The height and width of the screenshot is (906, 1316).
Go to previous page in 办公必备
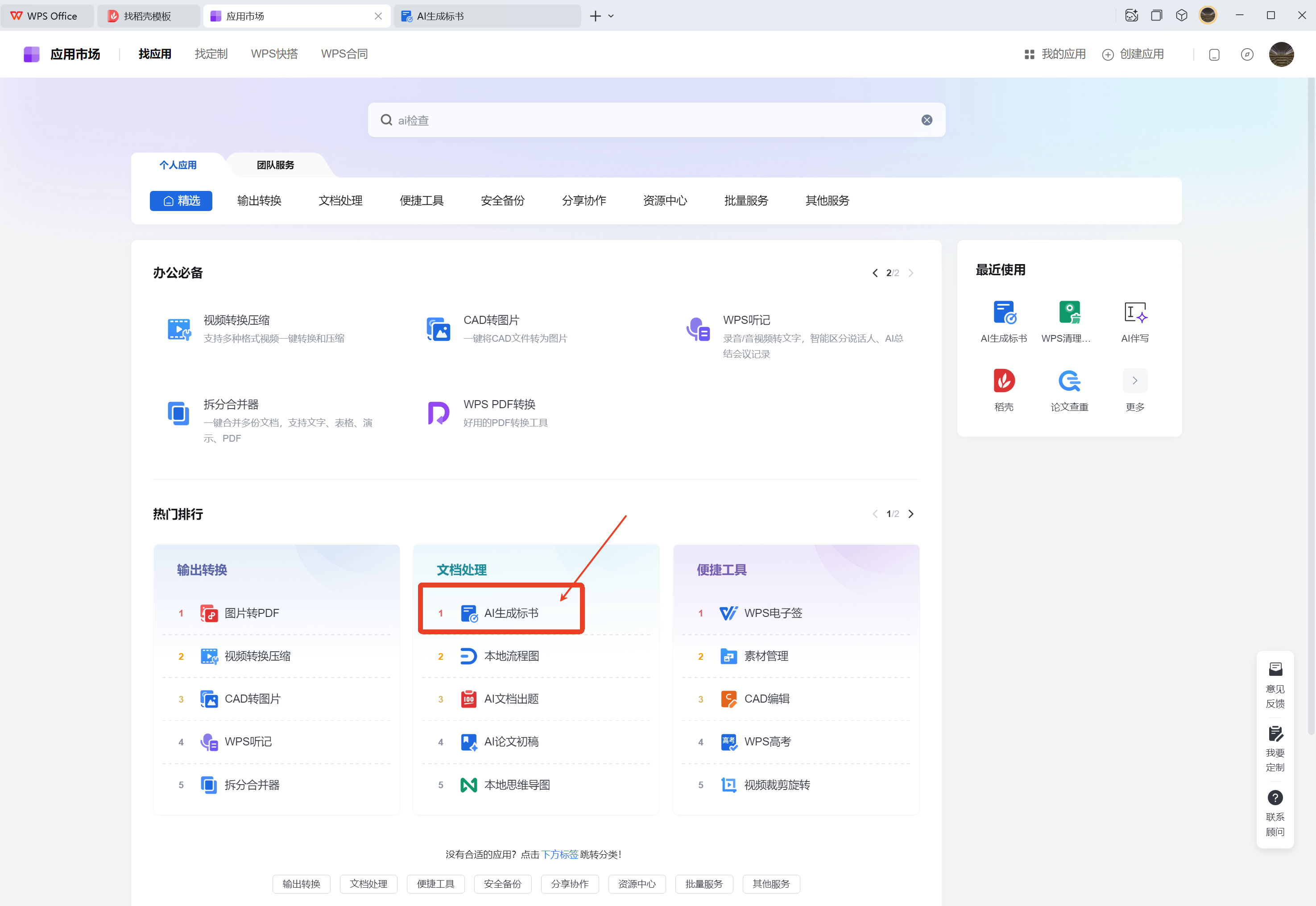(875, 273)
